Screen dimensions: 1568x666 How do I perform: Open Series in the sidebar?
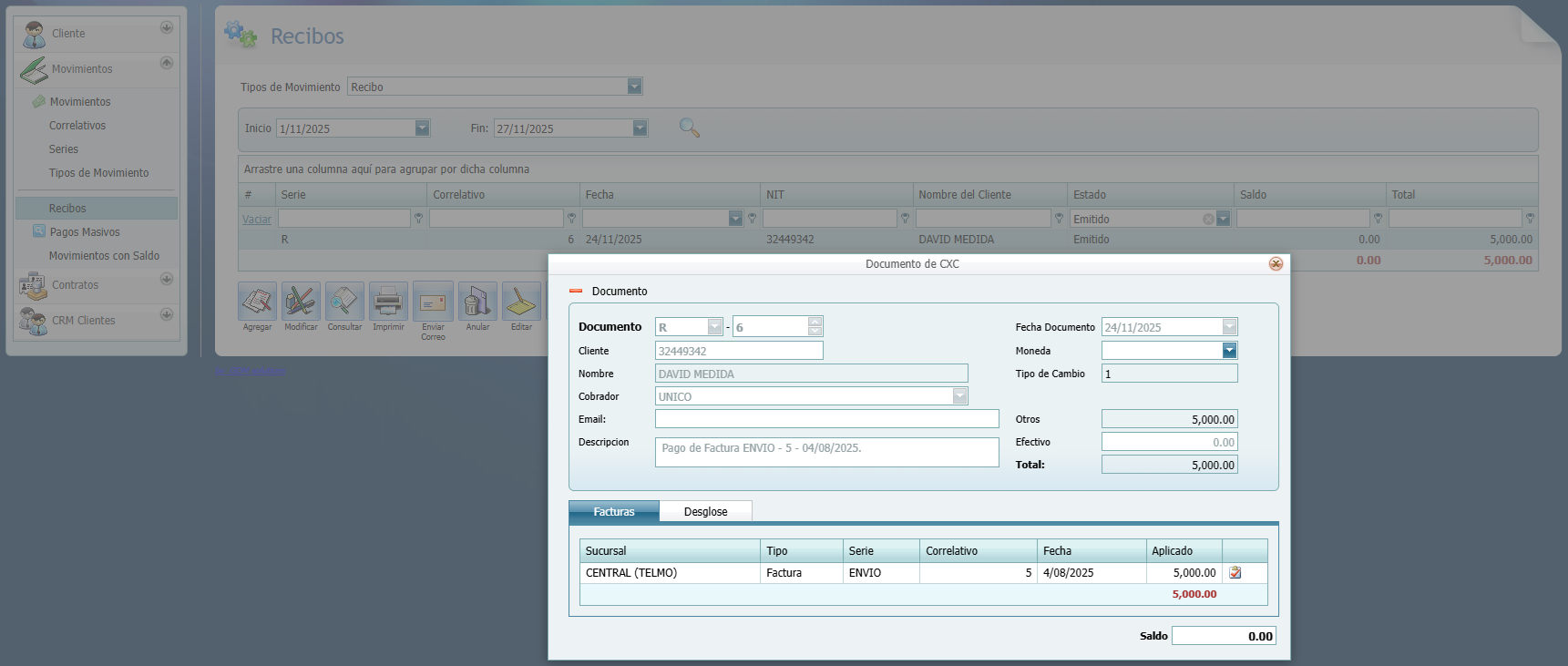tap(64, 149)
